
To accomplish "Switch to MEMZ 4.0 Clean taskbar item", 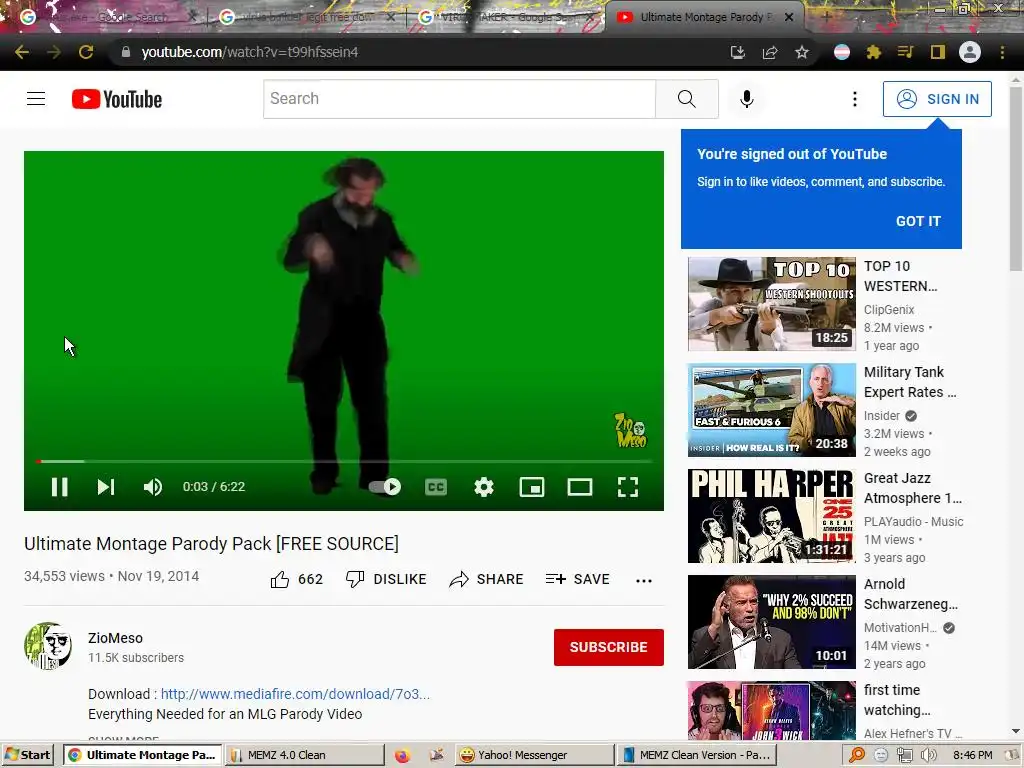I will click(x=305, y=755).
